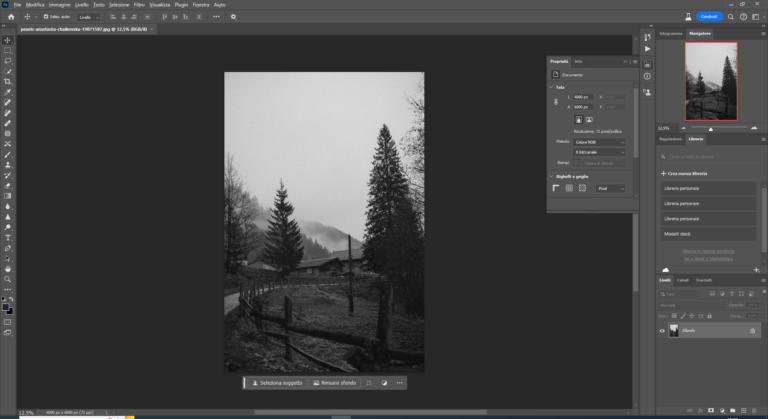Toggle the Selez. auto checkbox
The height and width of the screenshot is (419, 768).
pos(45,16)
